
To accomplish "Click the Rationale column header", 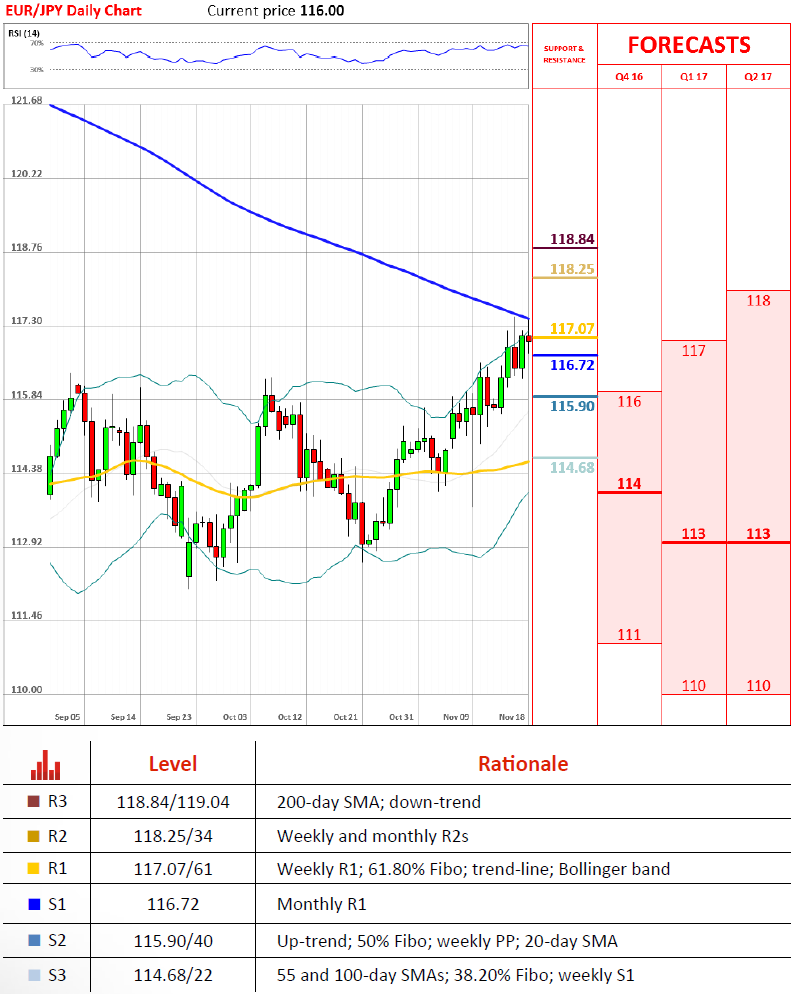I will point(523,764).
